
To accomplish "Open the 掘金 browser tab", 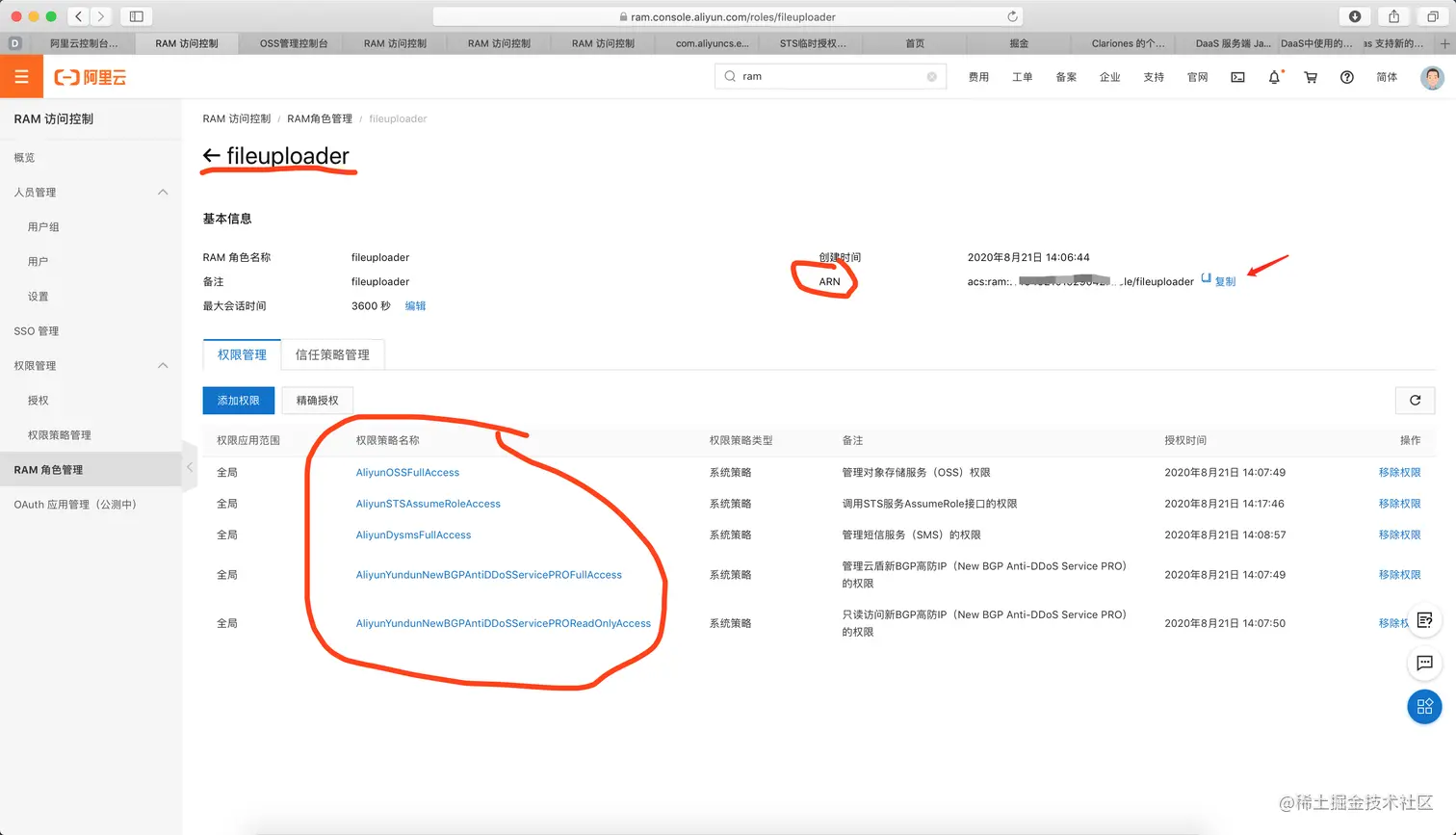I will click(1019, 43).
